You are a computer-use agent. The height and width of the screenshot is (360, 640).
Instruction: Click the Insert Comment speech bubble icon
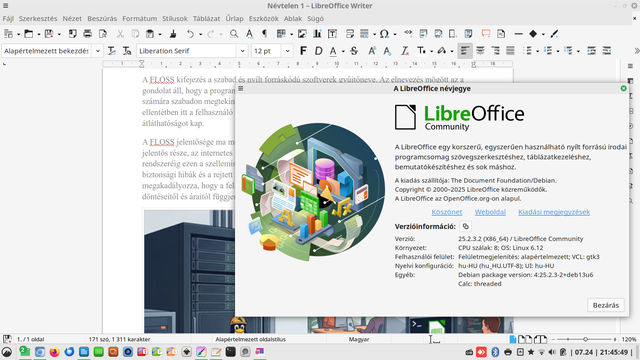(x=486, y=34)
